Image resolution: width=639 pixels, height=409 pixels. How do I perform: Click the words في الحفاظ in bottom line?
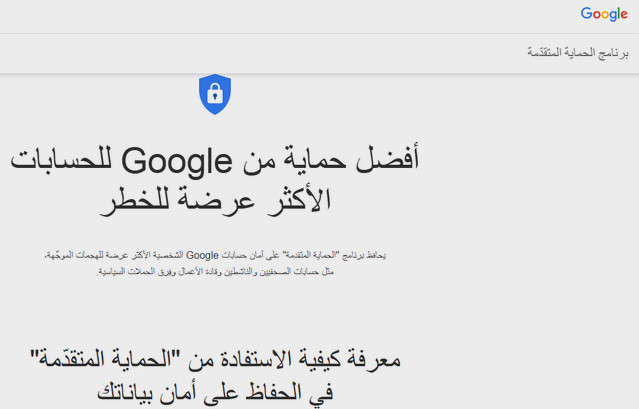coord(290,393)
